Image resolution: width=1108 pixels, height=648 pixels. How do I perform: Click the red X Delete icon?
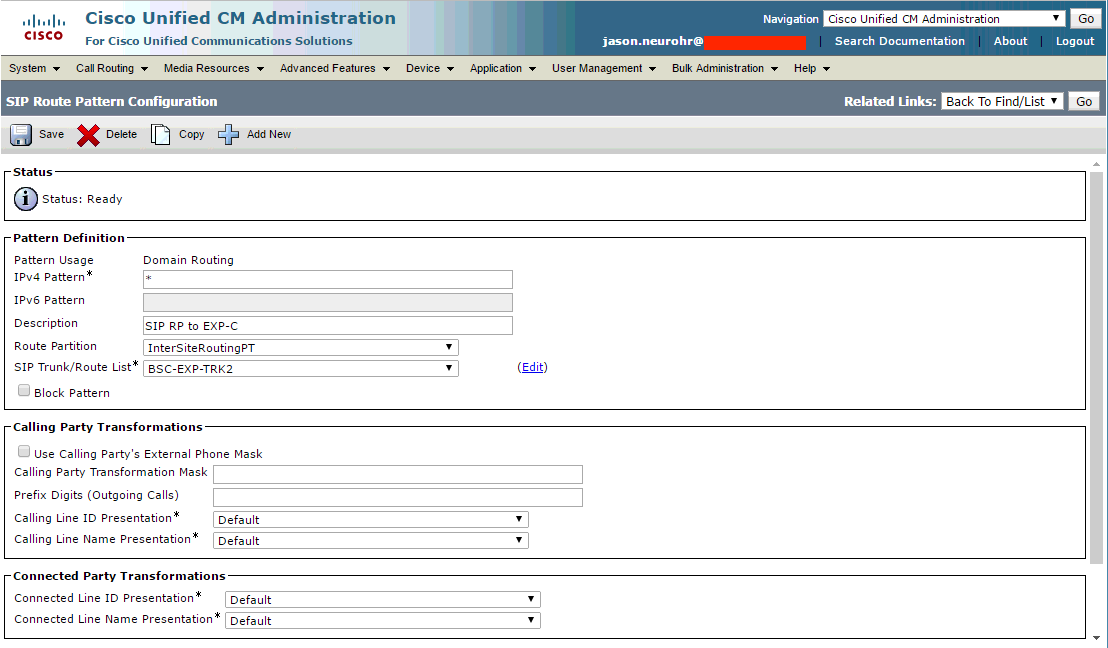(x=88, y=135)
